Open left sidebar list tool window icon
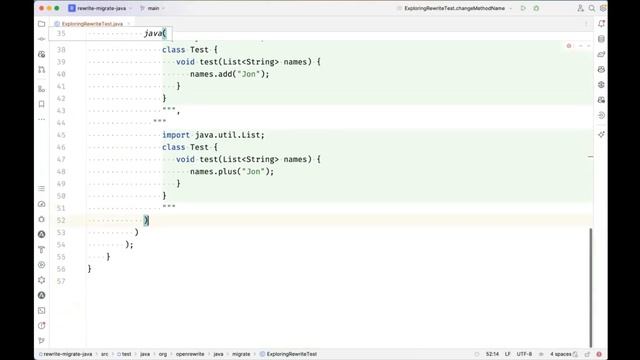The image size is (640, 360). (x=42, y=189)
